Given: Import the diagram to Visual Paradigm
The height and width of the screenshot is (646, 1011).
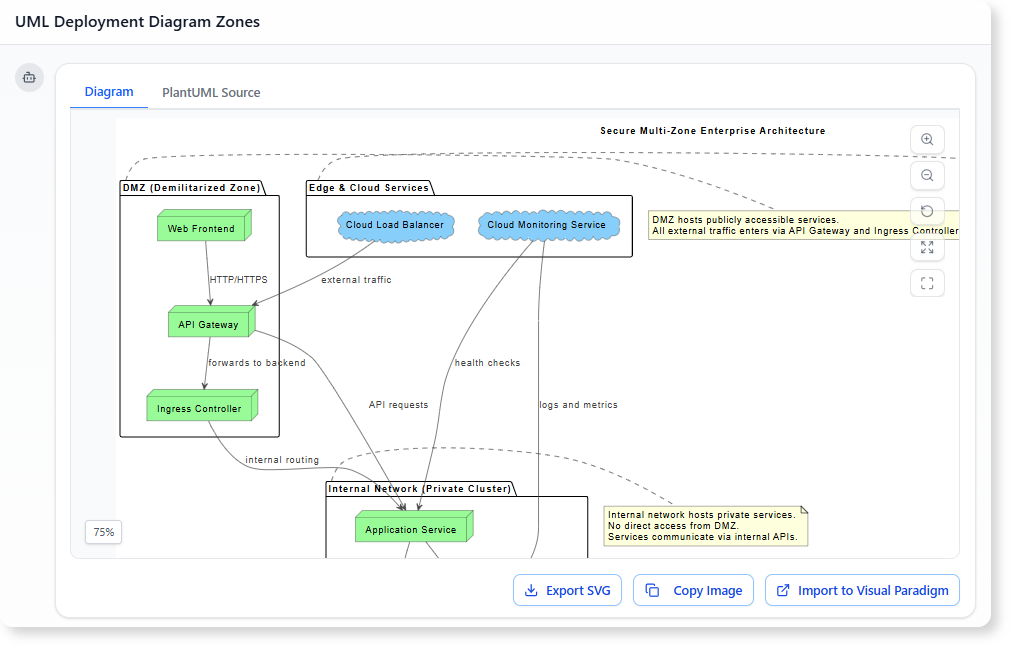Looking at the screenshot, I should click(x=862, y=590).
